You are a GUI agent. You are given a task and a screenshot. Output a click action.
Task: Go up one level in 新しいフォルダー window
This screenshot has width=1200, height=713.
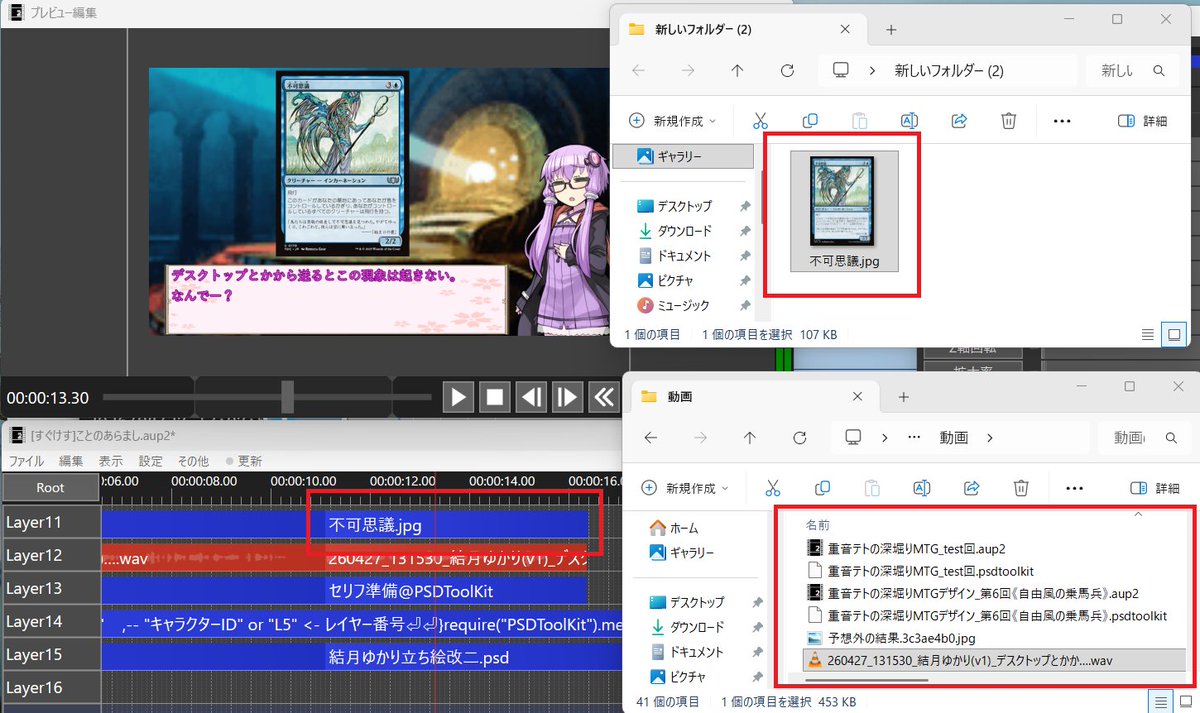(737, 71)
